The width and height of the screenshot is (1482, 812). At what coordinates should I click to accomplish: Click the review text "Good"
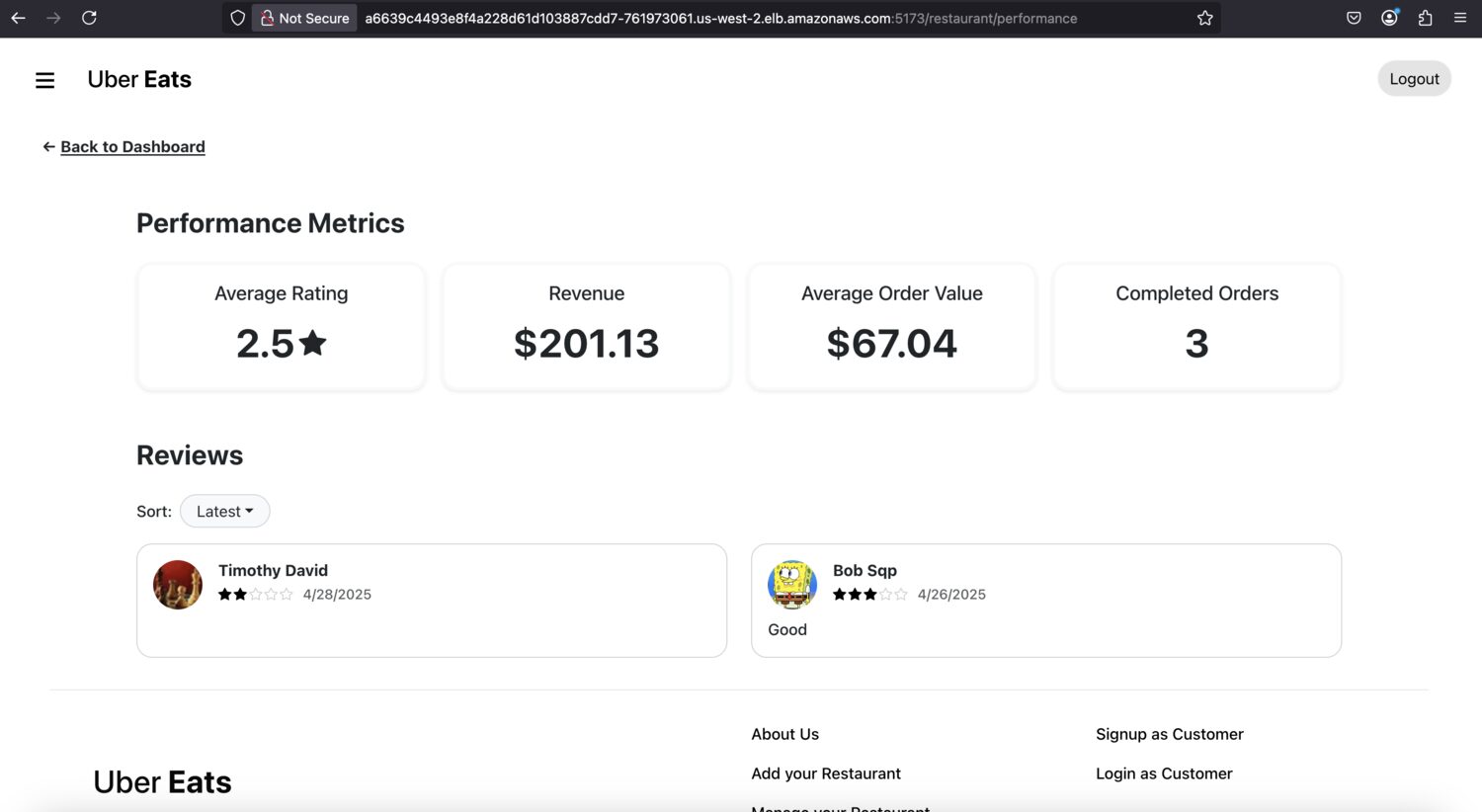787,630
